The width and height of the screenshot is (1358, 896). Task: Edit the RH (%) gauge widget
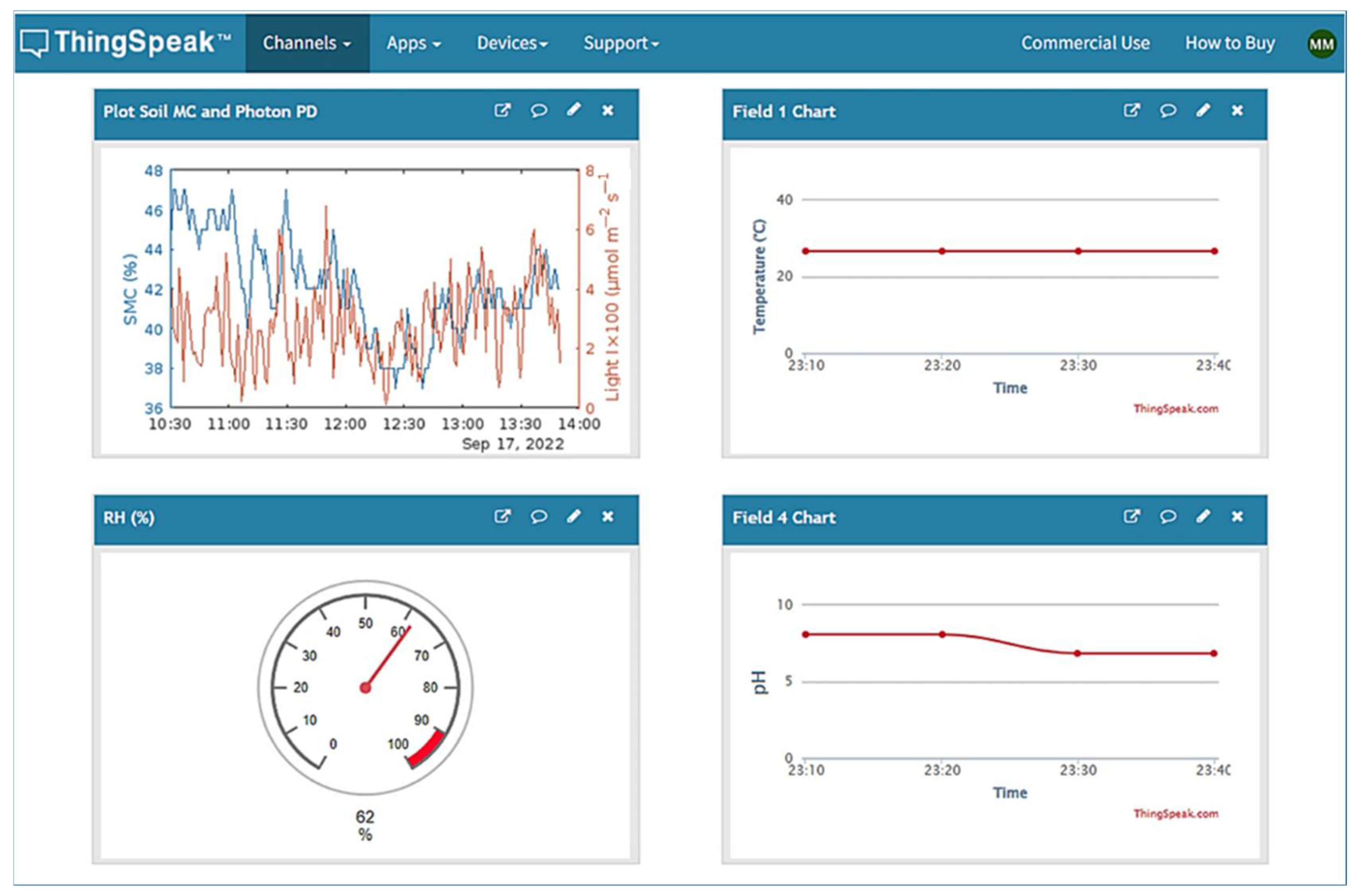tap(574, 516)
